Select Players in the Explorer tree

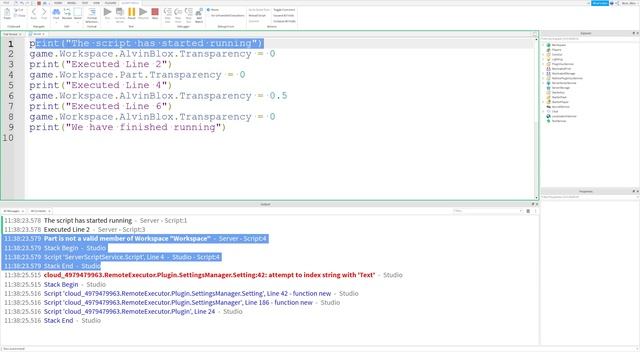click(x=556, y=50)
